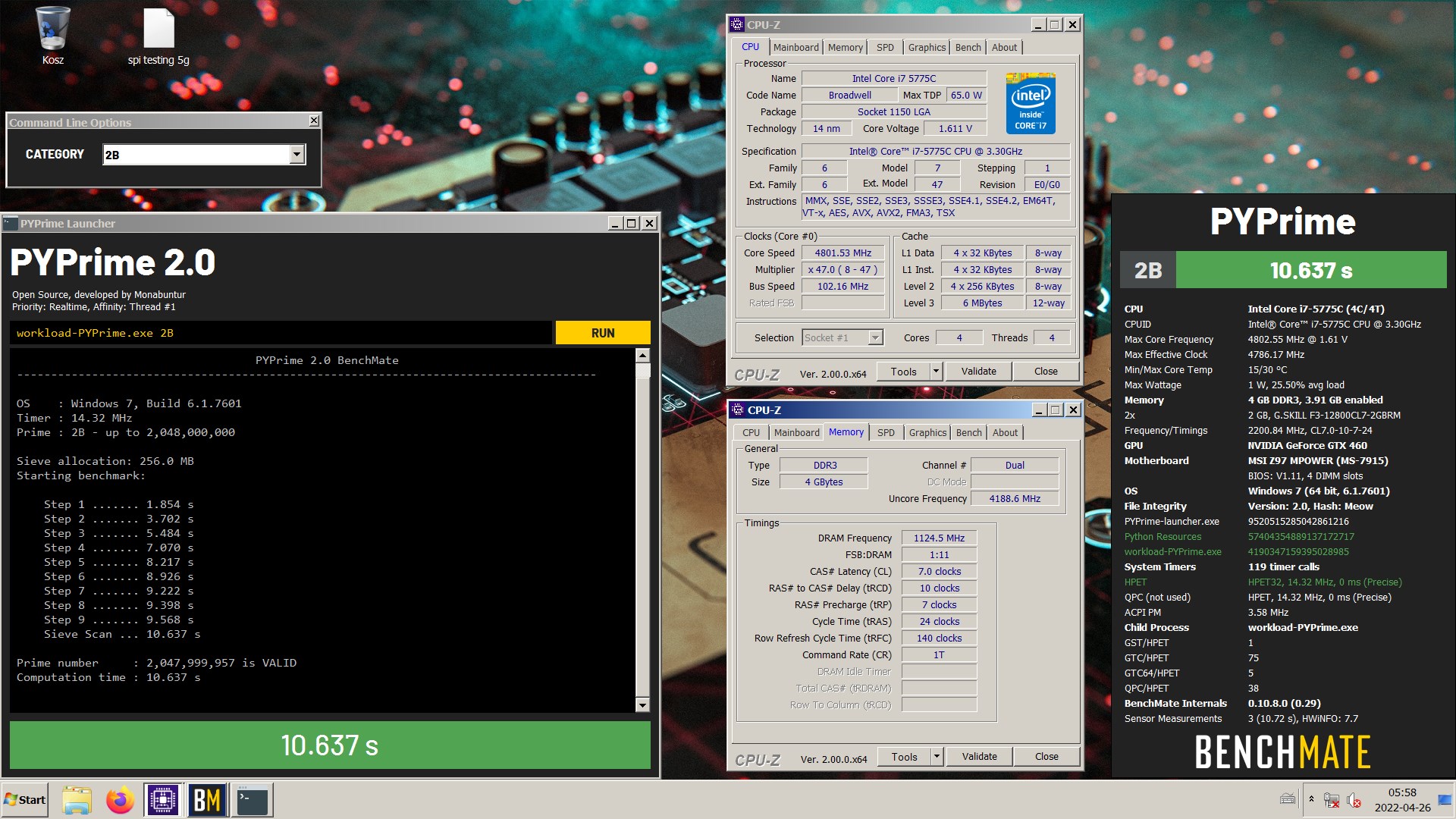Open Bench tab in lower CPU-Z

pyautogui.click(x=968, y=432)
